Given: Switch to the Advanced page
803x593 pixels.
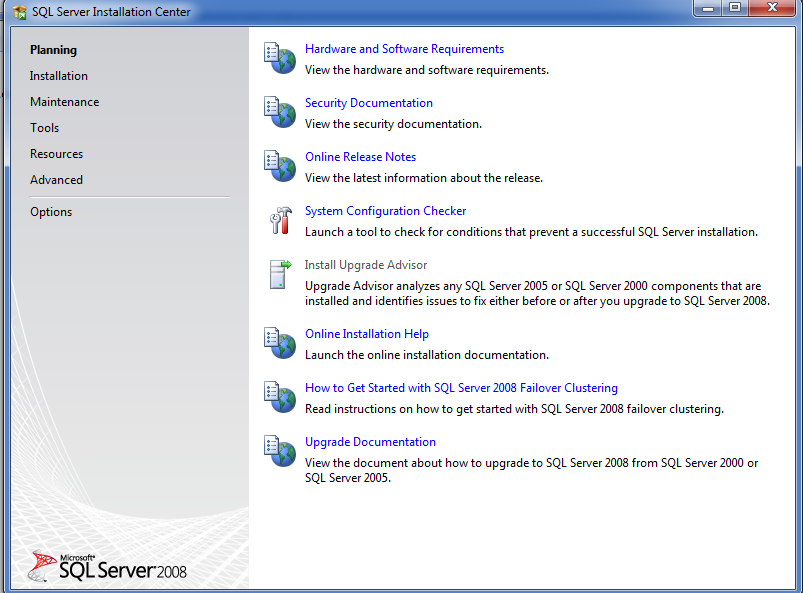Looking at the screenshot, I should [x=56, y=180].
